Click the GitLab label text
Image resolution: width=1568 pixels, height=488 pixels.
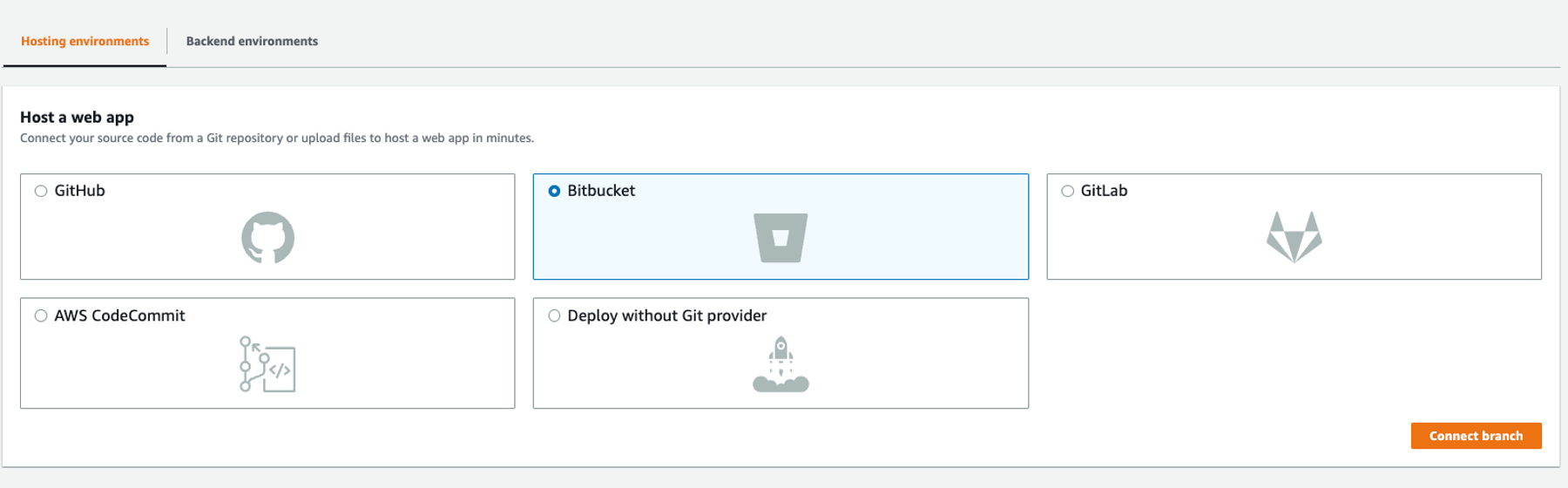pyautogui.click(x=1104, y=191)
